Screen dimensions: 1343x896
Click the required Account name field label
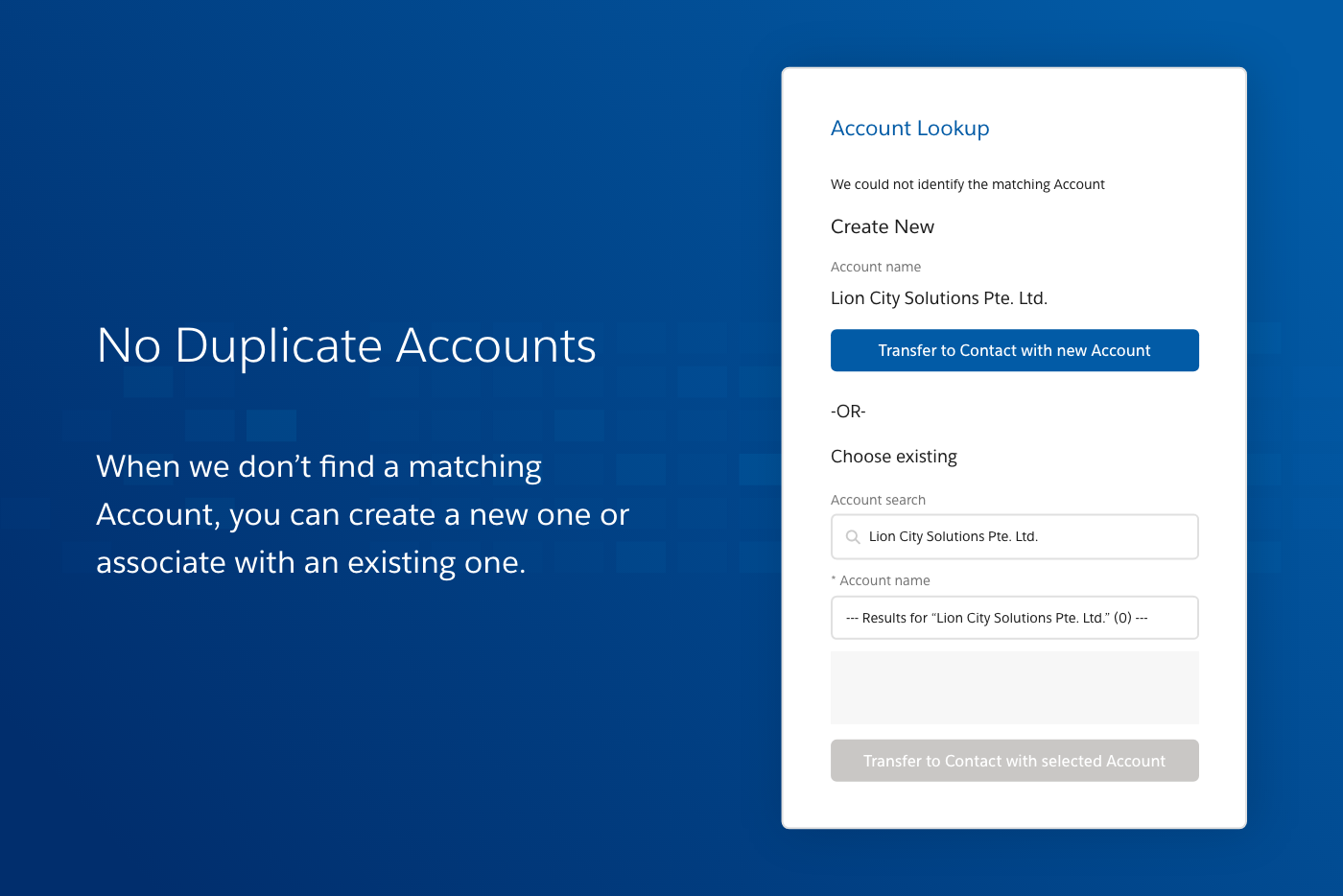[x=881, y=580]
